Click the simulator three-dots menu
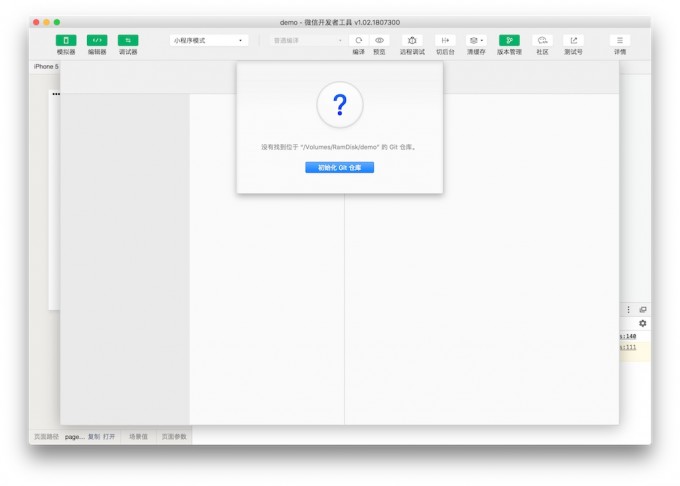 pos(56,94)
